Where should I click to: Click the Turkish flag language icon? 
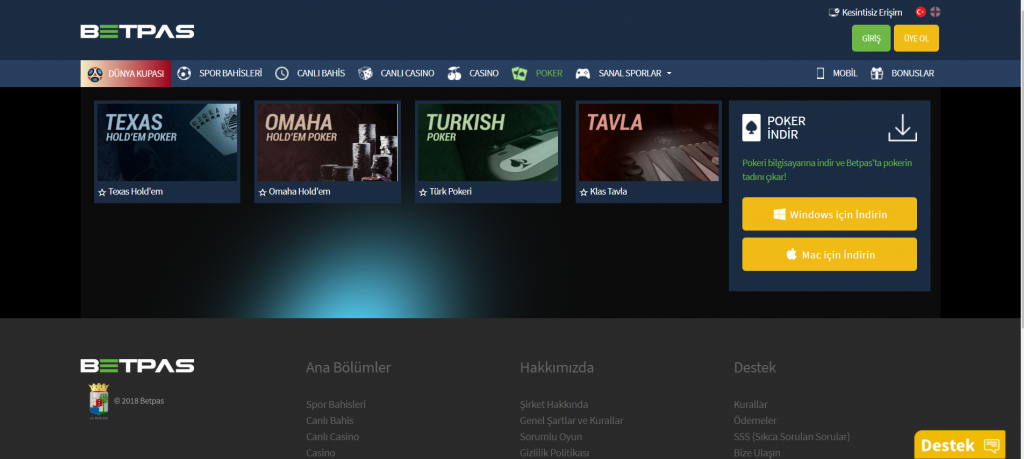(920, 12)
